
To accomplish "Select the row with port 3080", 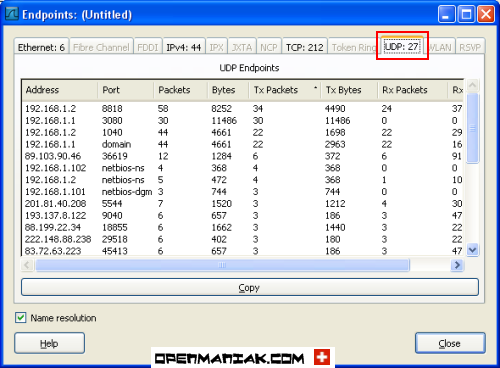I will (243, 121).
